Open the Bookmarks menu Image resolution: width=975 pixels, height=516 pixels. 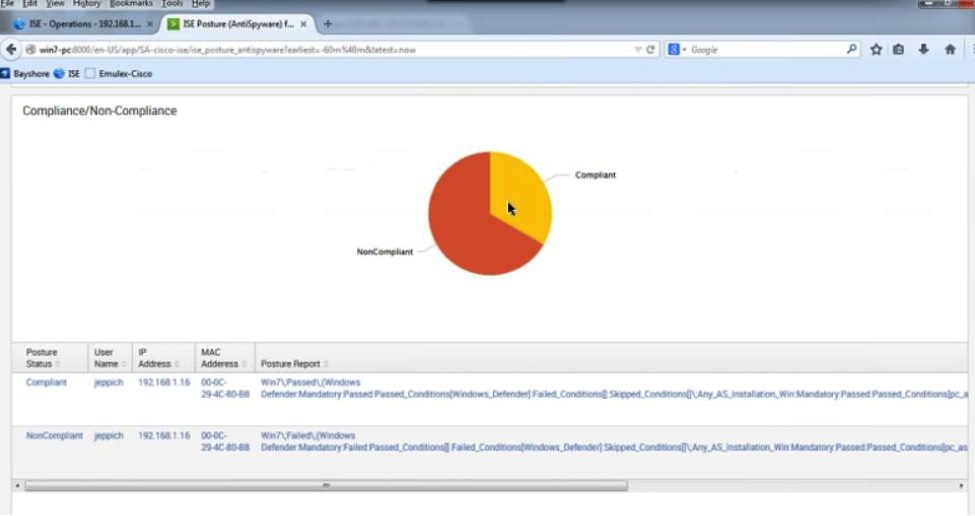pyautogui.click(x=131, y=4)
